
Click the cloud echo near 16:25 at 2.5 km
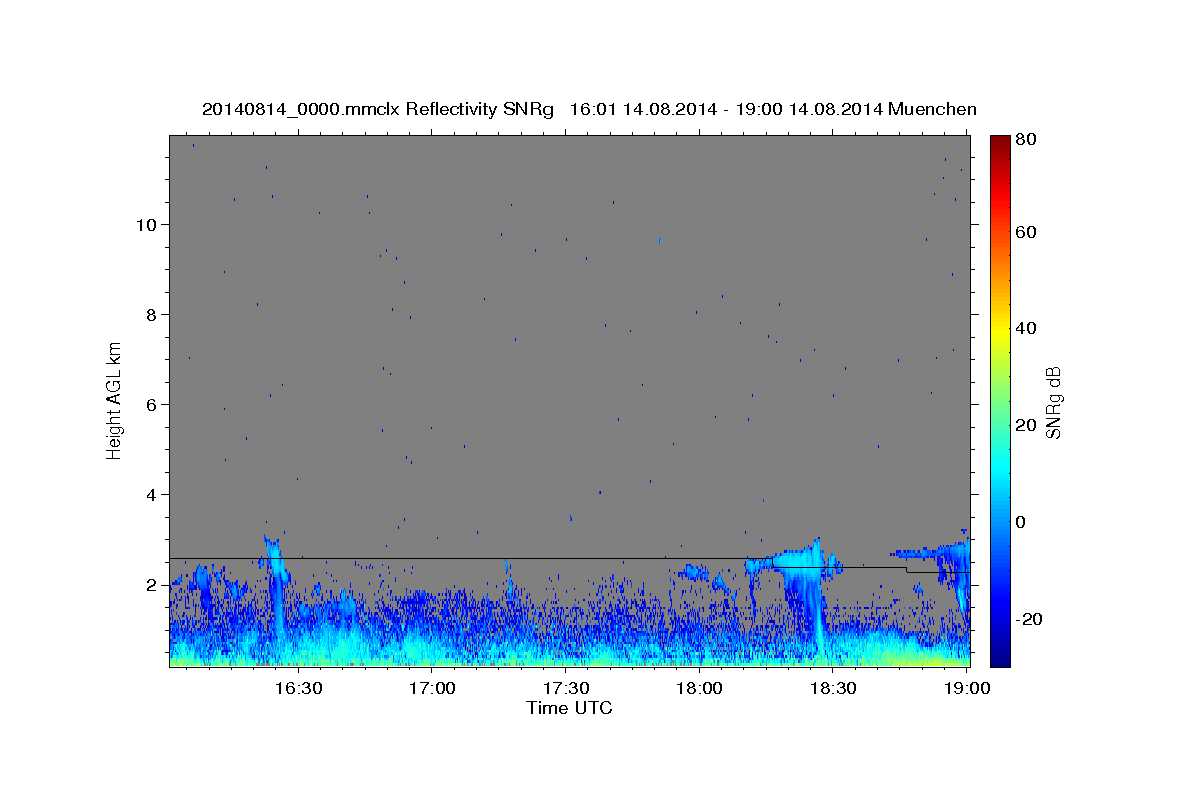tap(274, 560)
